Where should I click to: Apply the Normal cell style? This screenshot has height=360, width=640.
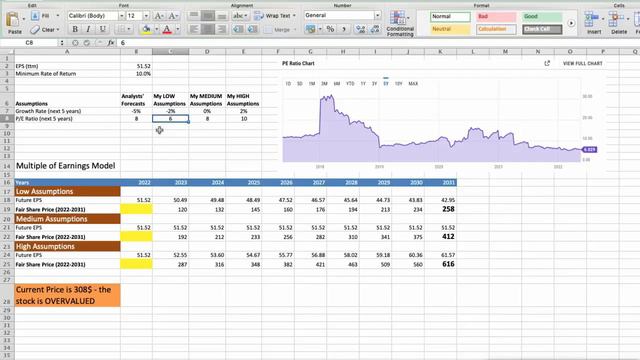tap(450, 17)
